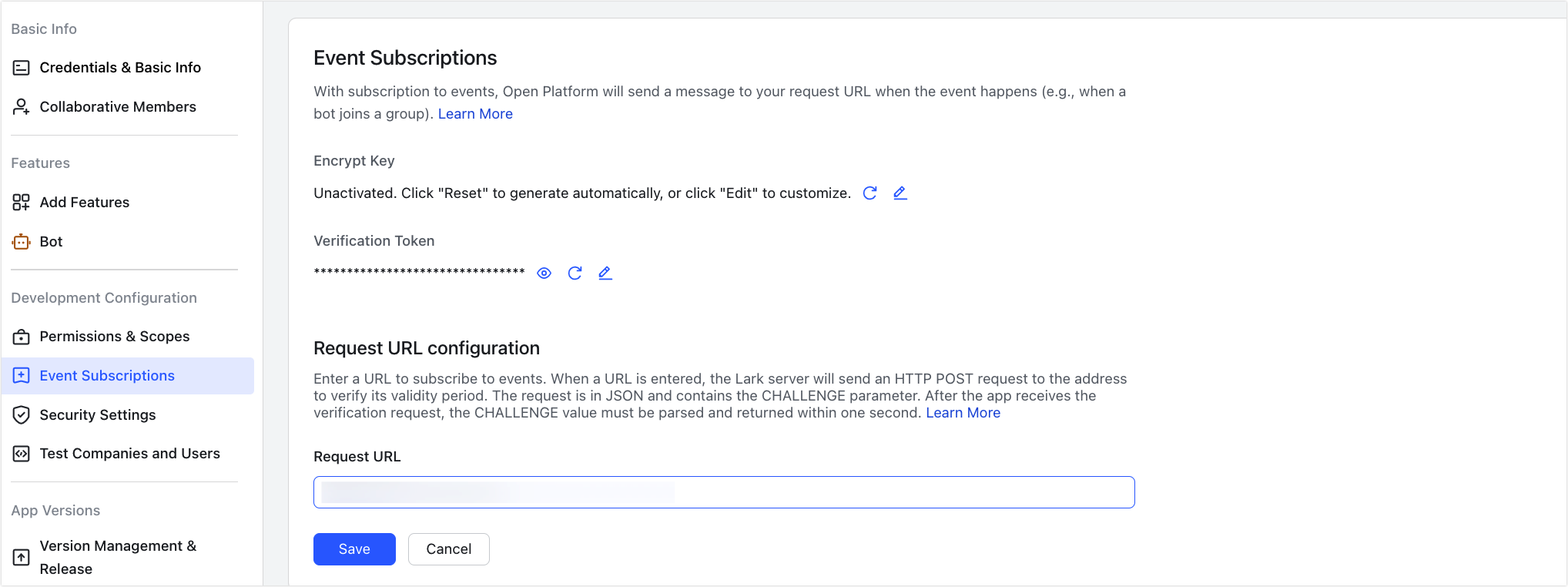The height and width of the screenshot is (587, 1568).
Task: Click the Security Settings shield icon
Action: (x=20, y=414)
